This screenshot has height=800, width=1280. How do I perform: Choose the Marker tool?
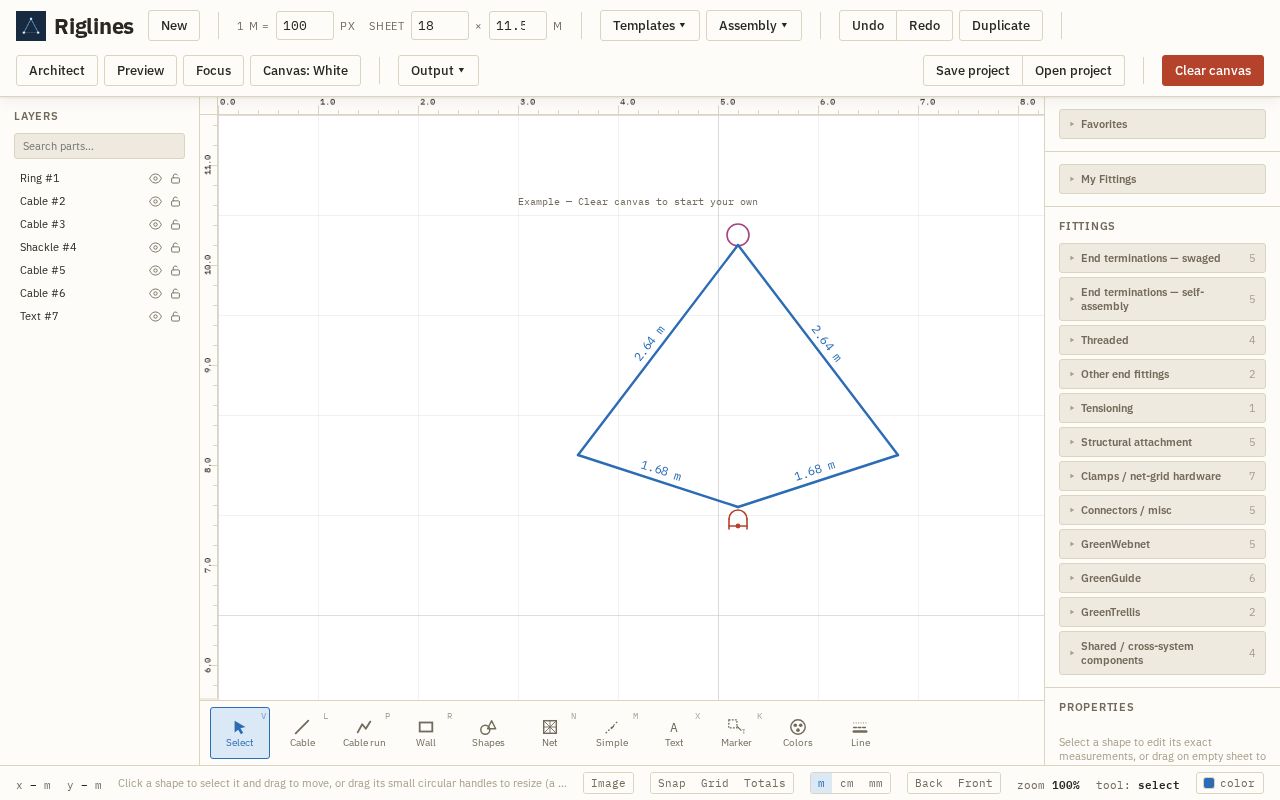pyautogui.click(x=736, y=733)
